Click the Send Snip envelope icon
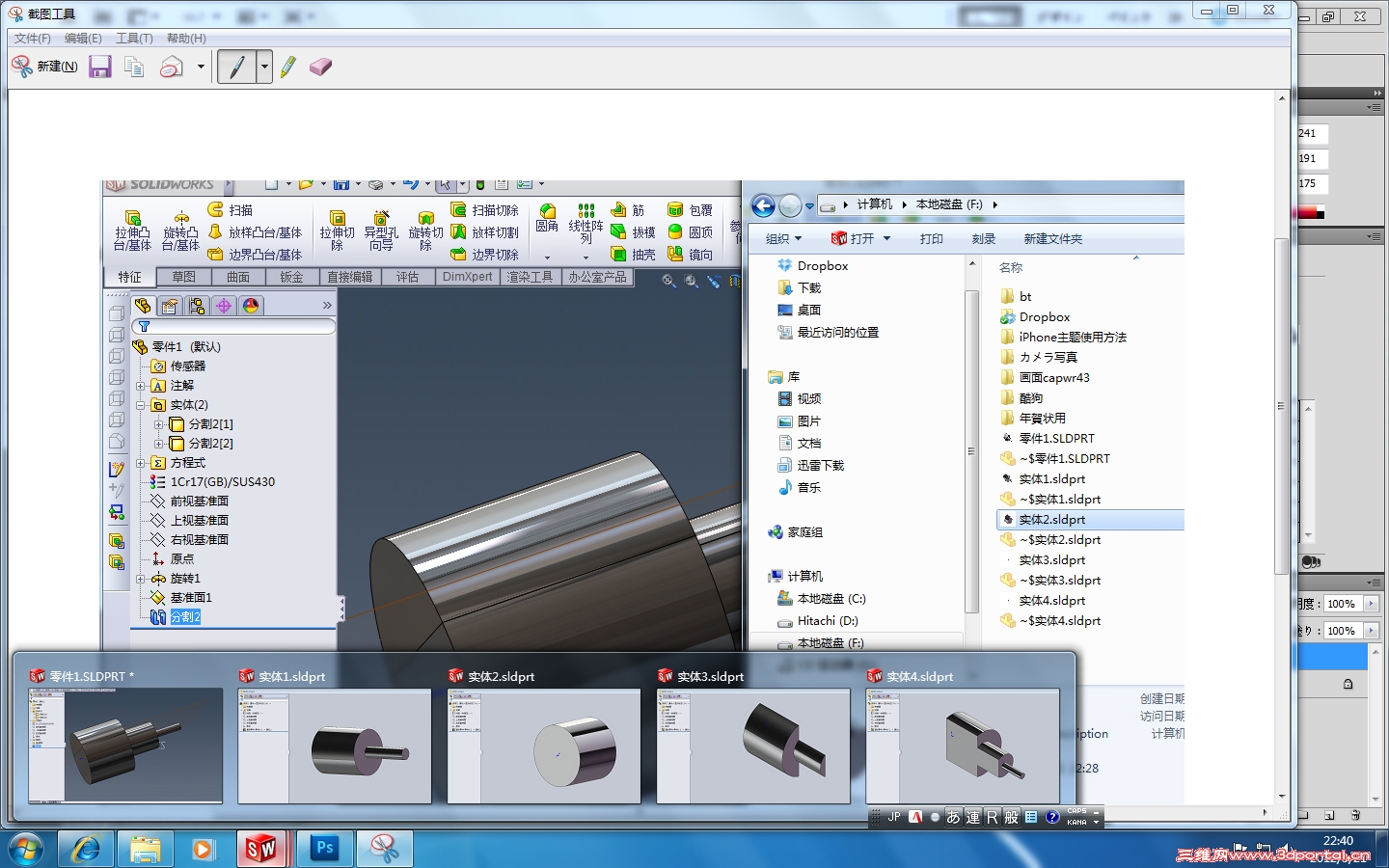Image resolution: width=1389 pixels, height=868 pixels. pyautogui.click(x=172, y=67)
